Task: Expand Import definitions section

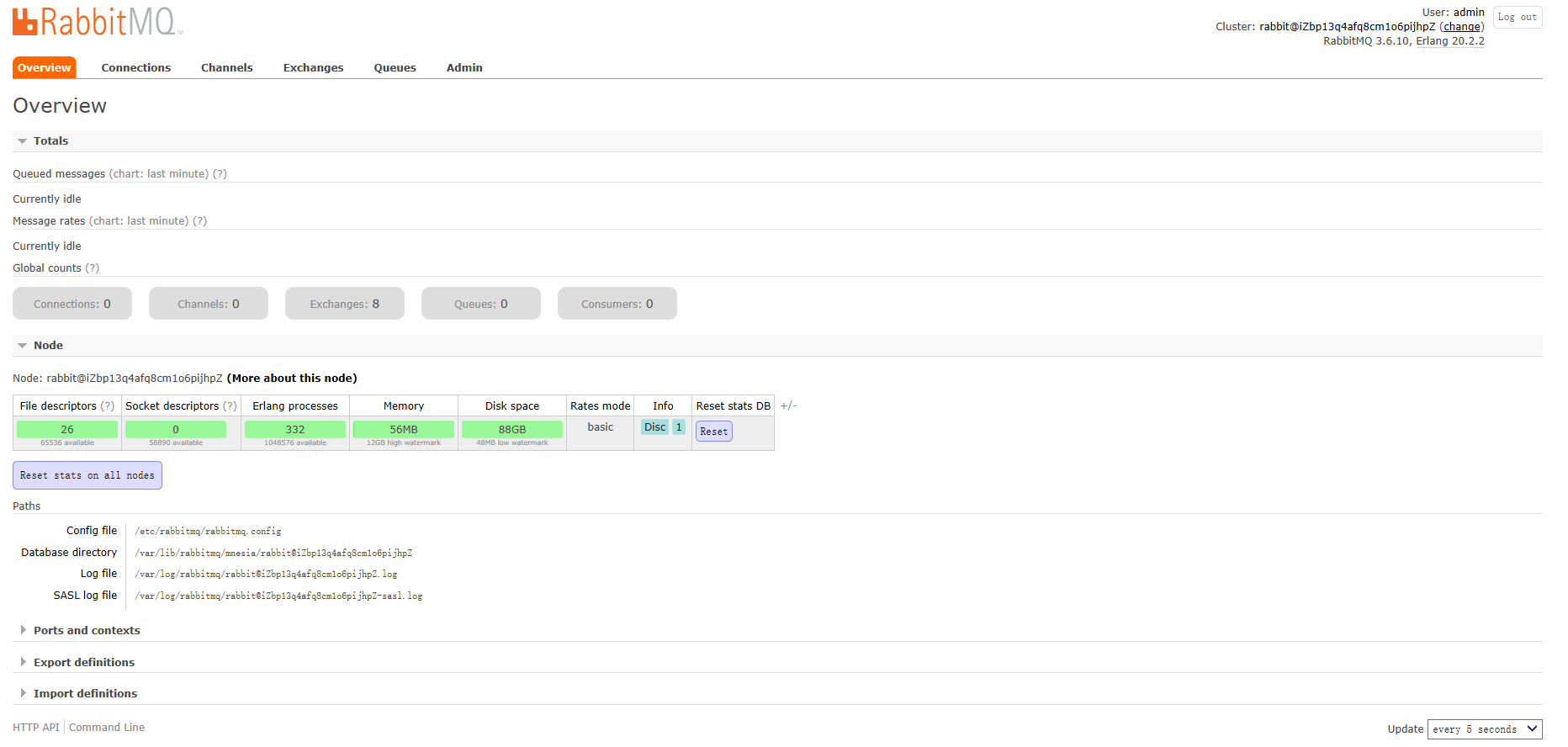Action: 85,694
